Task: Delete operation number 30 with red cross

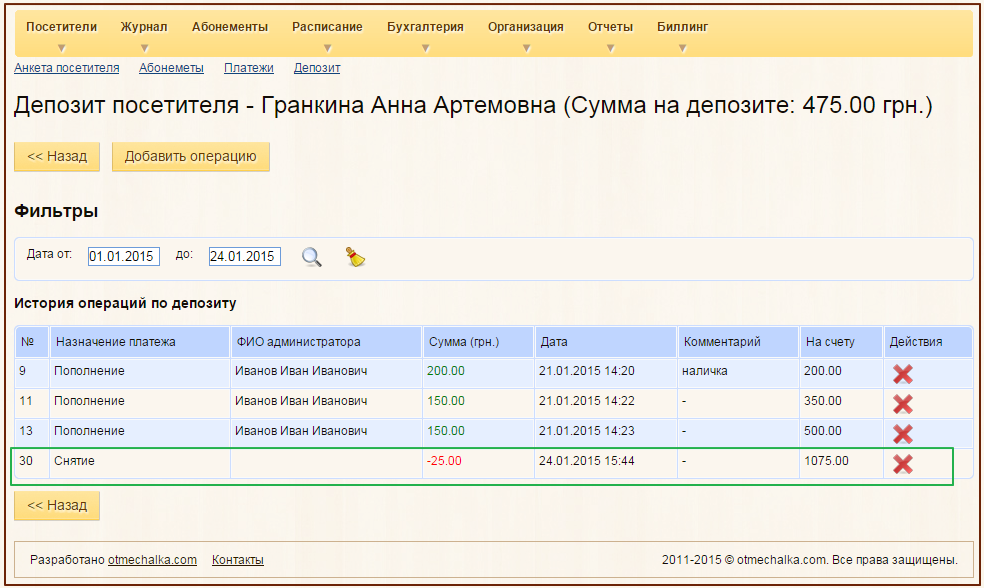Action: 902,464
